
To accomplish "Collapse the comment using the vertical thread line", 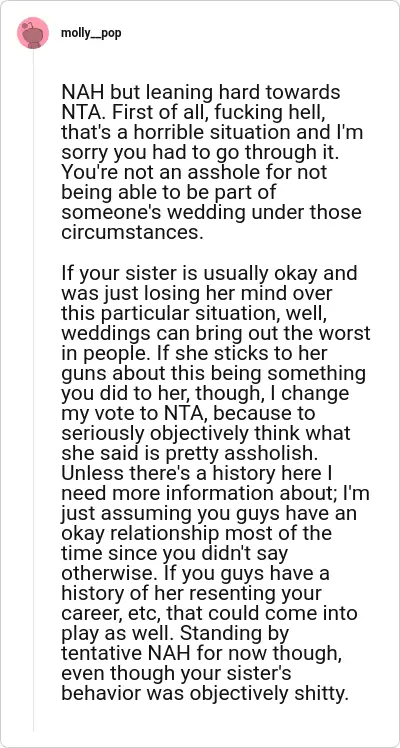I will 33,390.
